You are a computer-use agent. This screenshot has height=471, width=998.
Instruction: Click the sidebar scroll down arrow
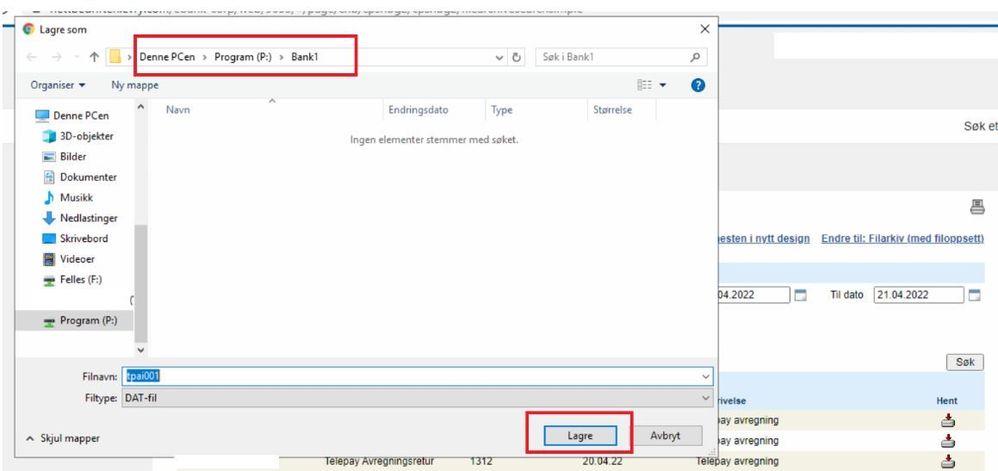pyautogui.click(x=141, y=349)
